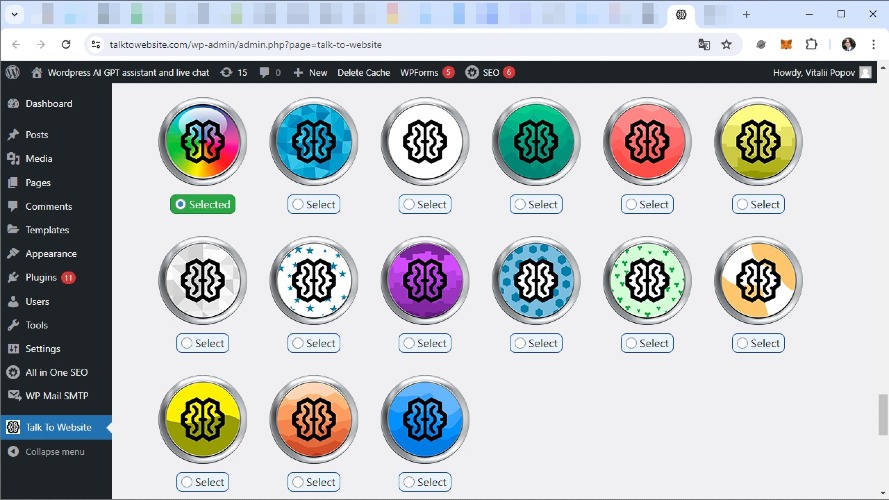Click the bright yellow brain icon
Image resolution: width=889 pixels, height=500 pixels.
pyautogui.click(x=202, y=420)
